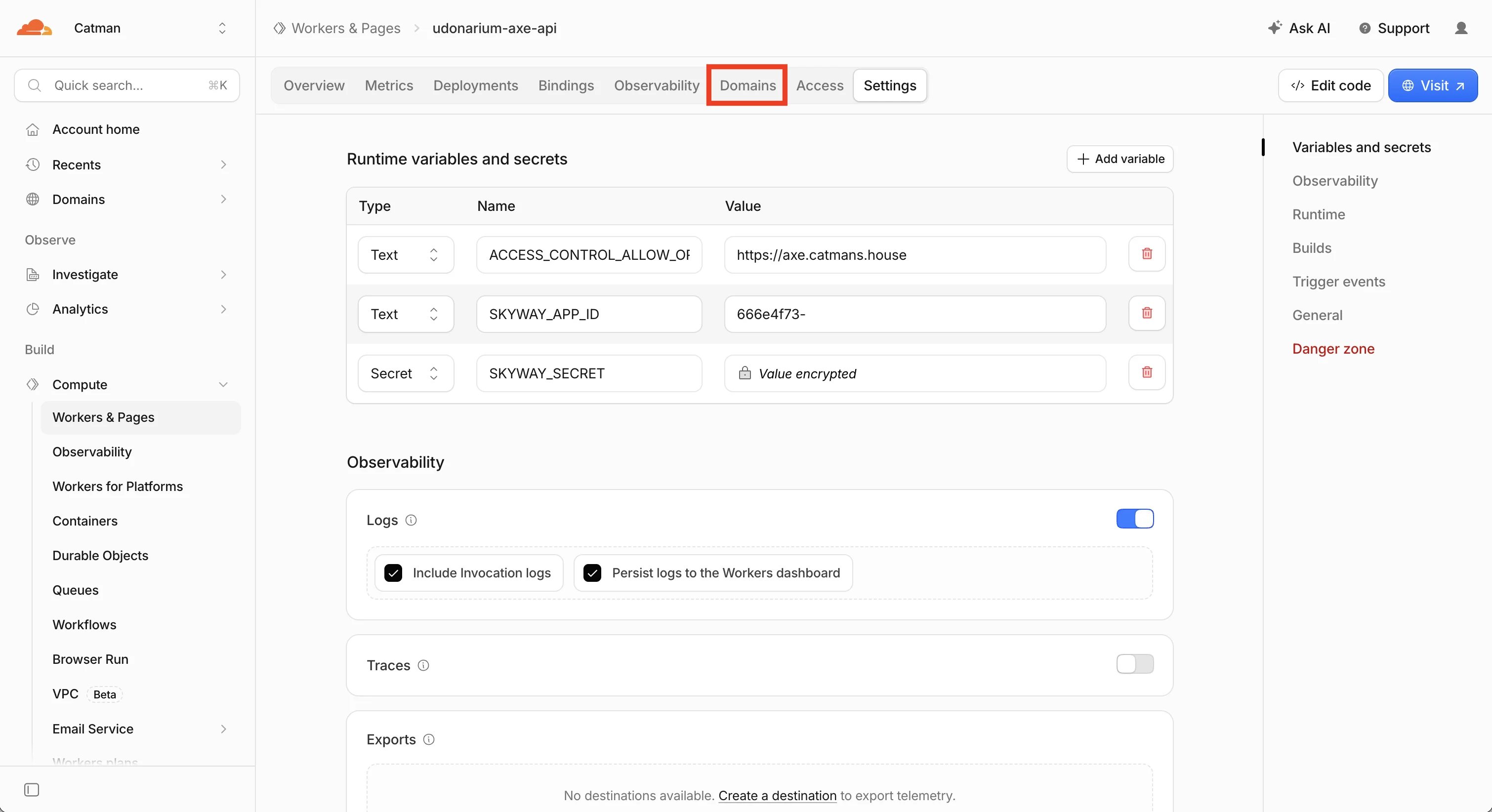Collapse the Compute section

(x=224, y=385)
